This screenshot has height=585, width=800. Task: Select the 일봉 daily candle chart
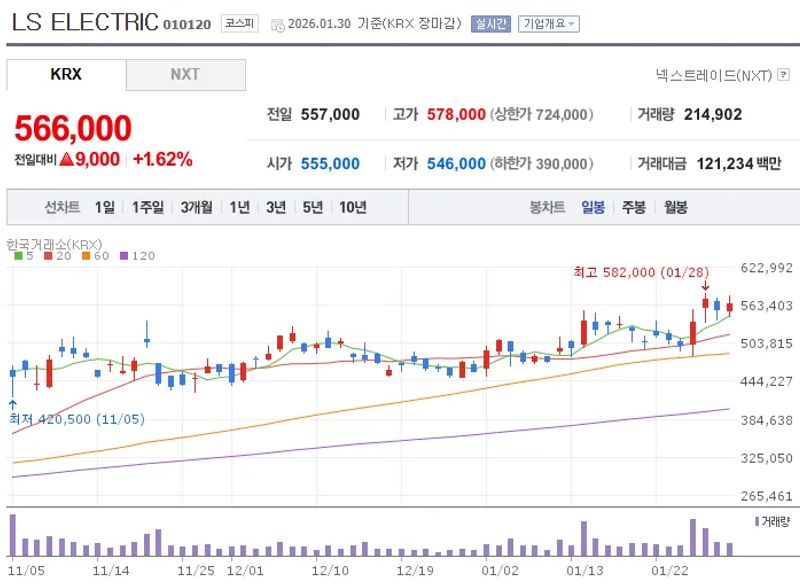pos(593,207)
